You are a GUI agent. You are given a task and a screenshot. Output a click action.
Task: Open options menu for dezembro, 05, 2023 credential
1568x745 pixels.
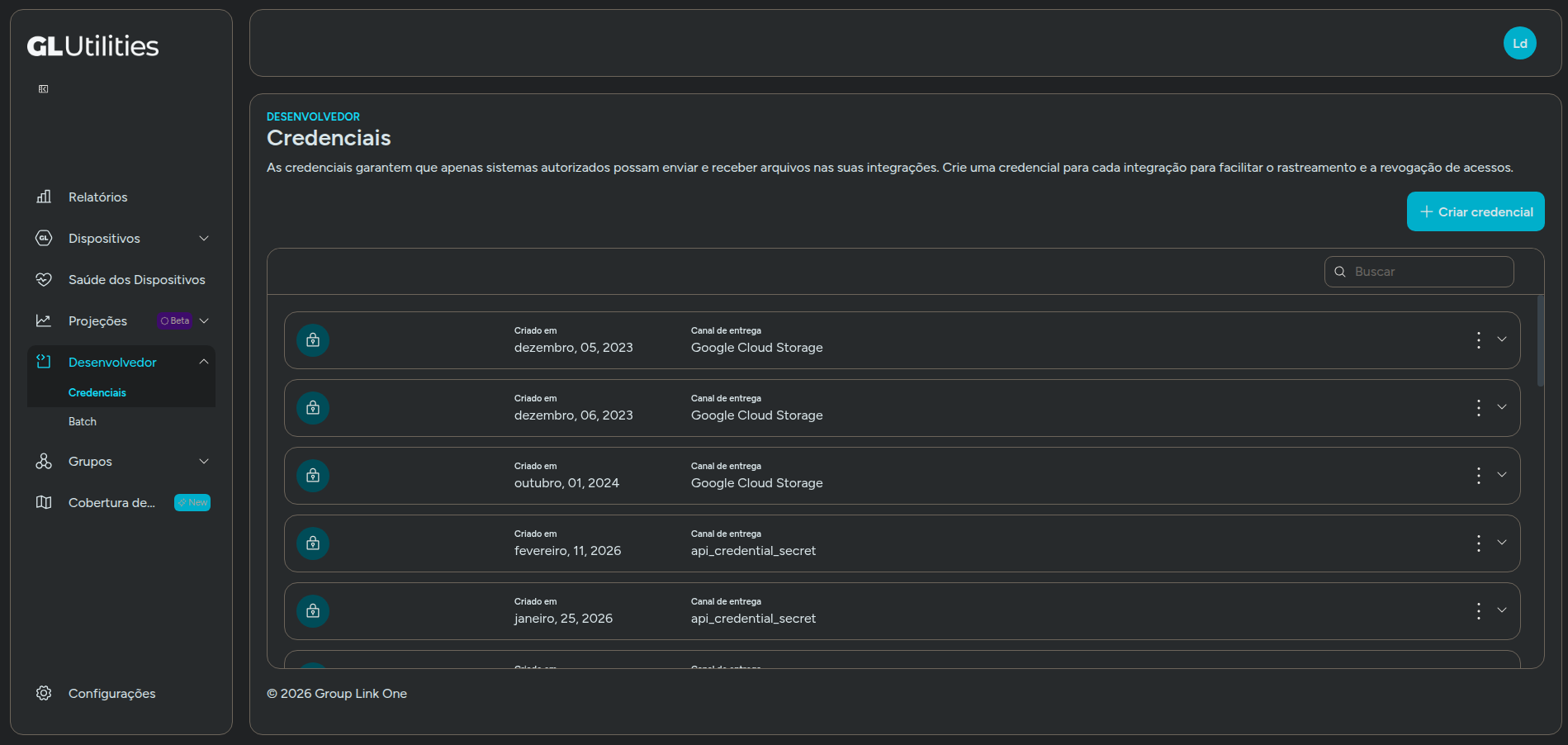(1478, 340)
